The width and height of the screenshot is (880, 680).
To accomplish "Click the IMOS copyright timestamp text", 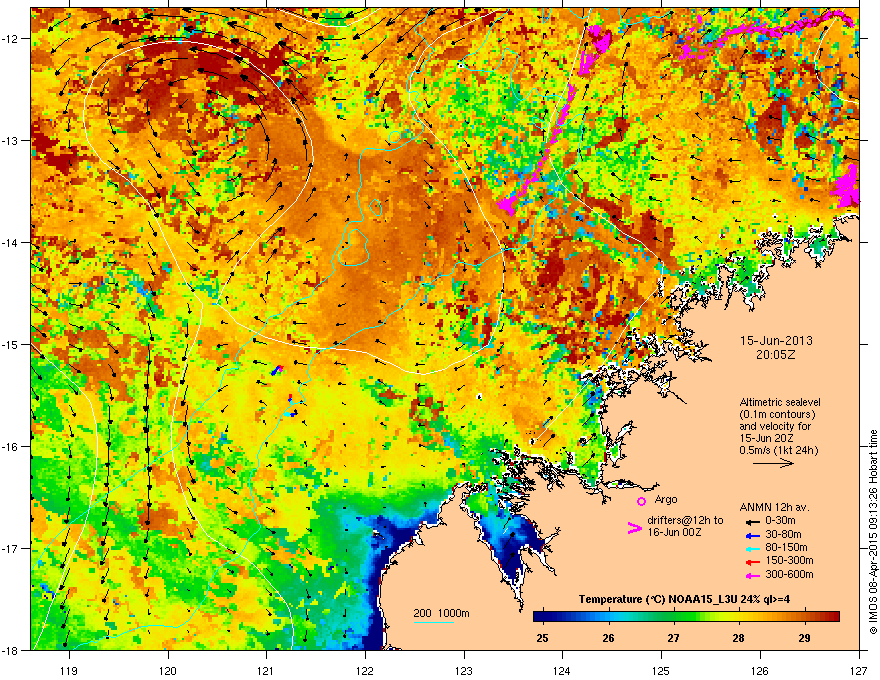I will (873, 532).
